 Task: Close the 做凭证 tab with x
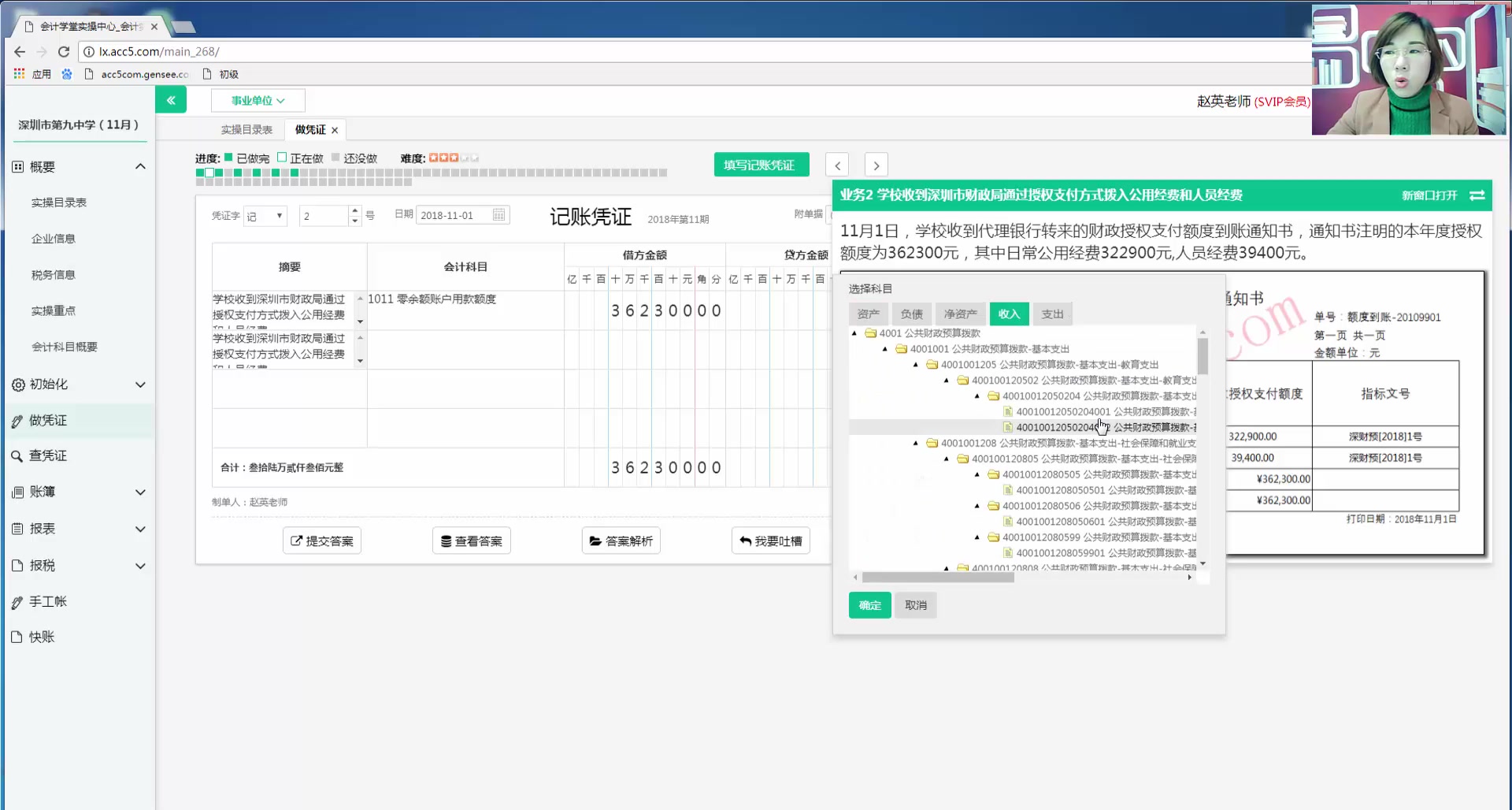[335, 130]
